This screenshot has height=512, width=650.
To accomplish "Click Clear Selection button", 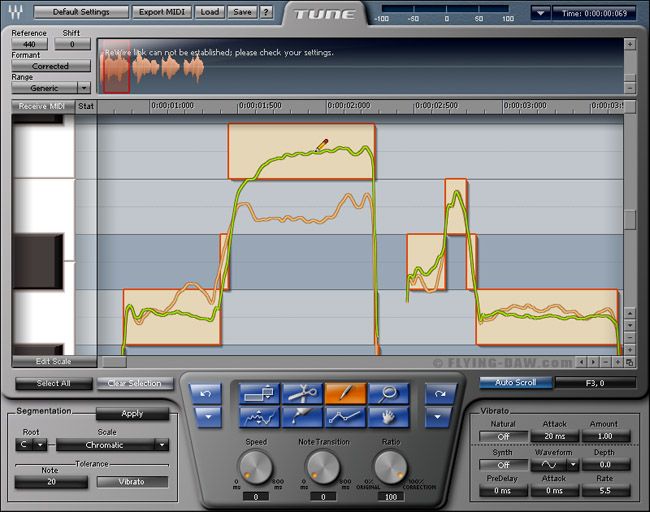I will [x=134, y=383].
